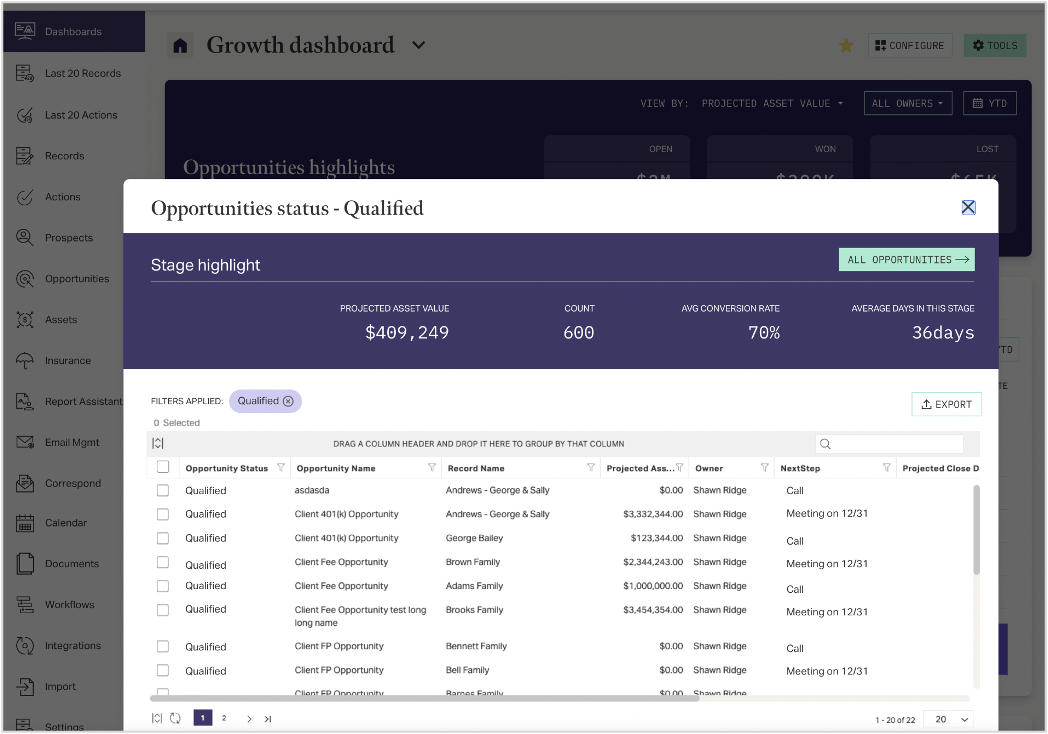Screen dimensions: 1048x734
Task: Favorite the Growth dashboard via the star icon
Action: click(846, 45)
